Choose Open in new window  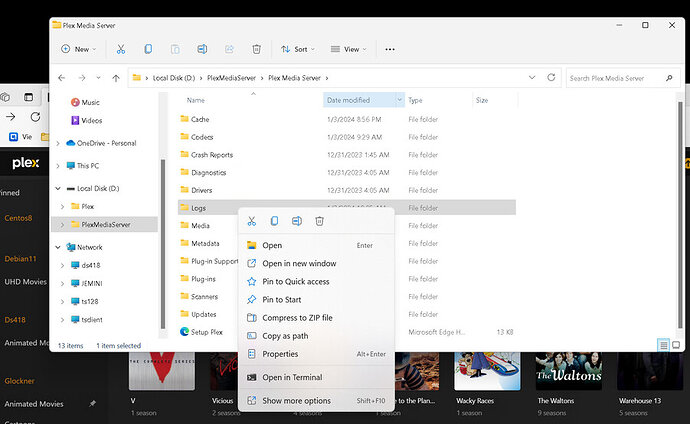(316, 263)
